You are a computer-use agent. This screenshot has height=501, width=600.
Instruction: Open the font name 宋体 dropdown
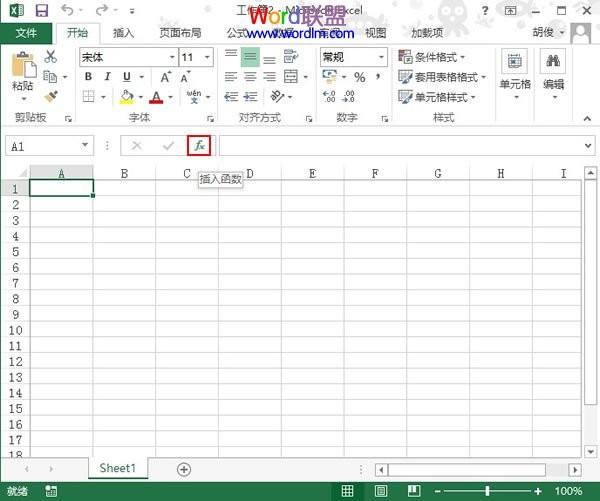173,57
